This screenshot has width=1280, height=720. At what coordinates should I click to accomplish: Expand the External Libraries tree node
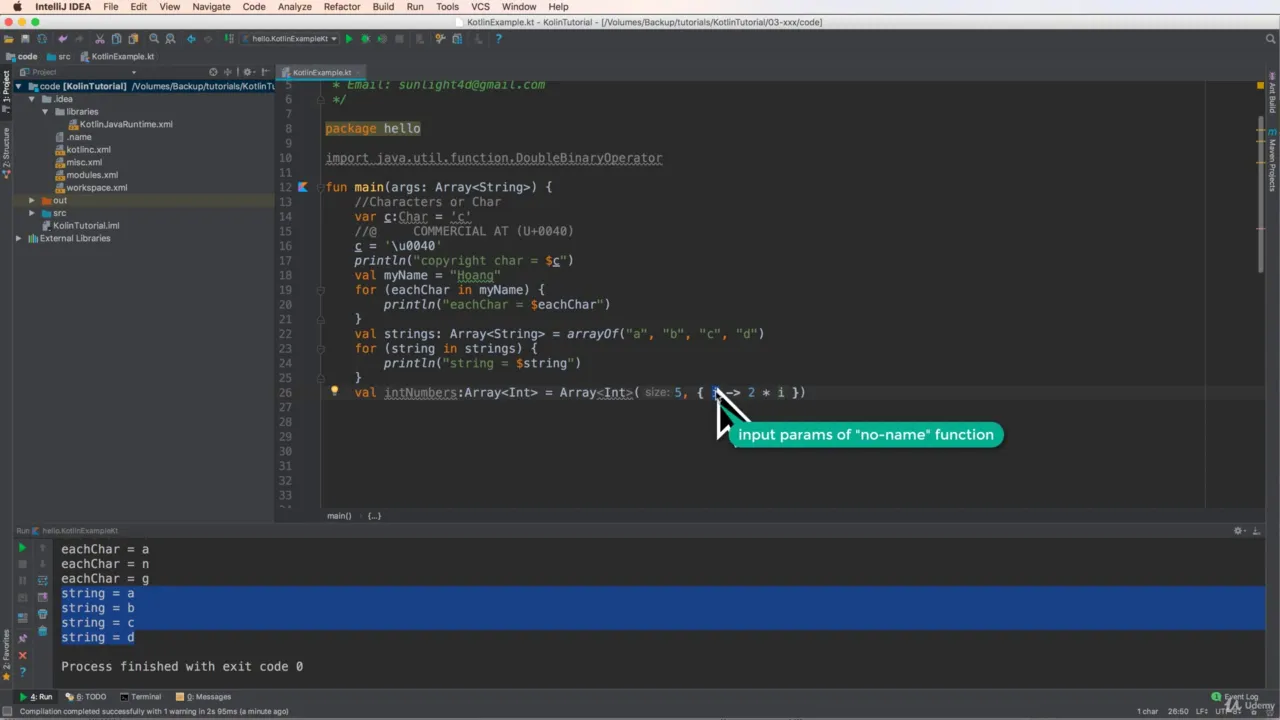pyautogui.click(x=18, y=238)
